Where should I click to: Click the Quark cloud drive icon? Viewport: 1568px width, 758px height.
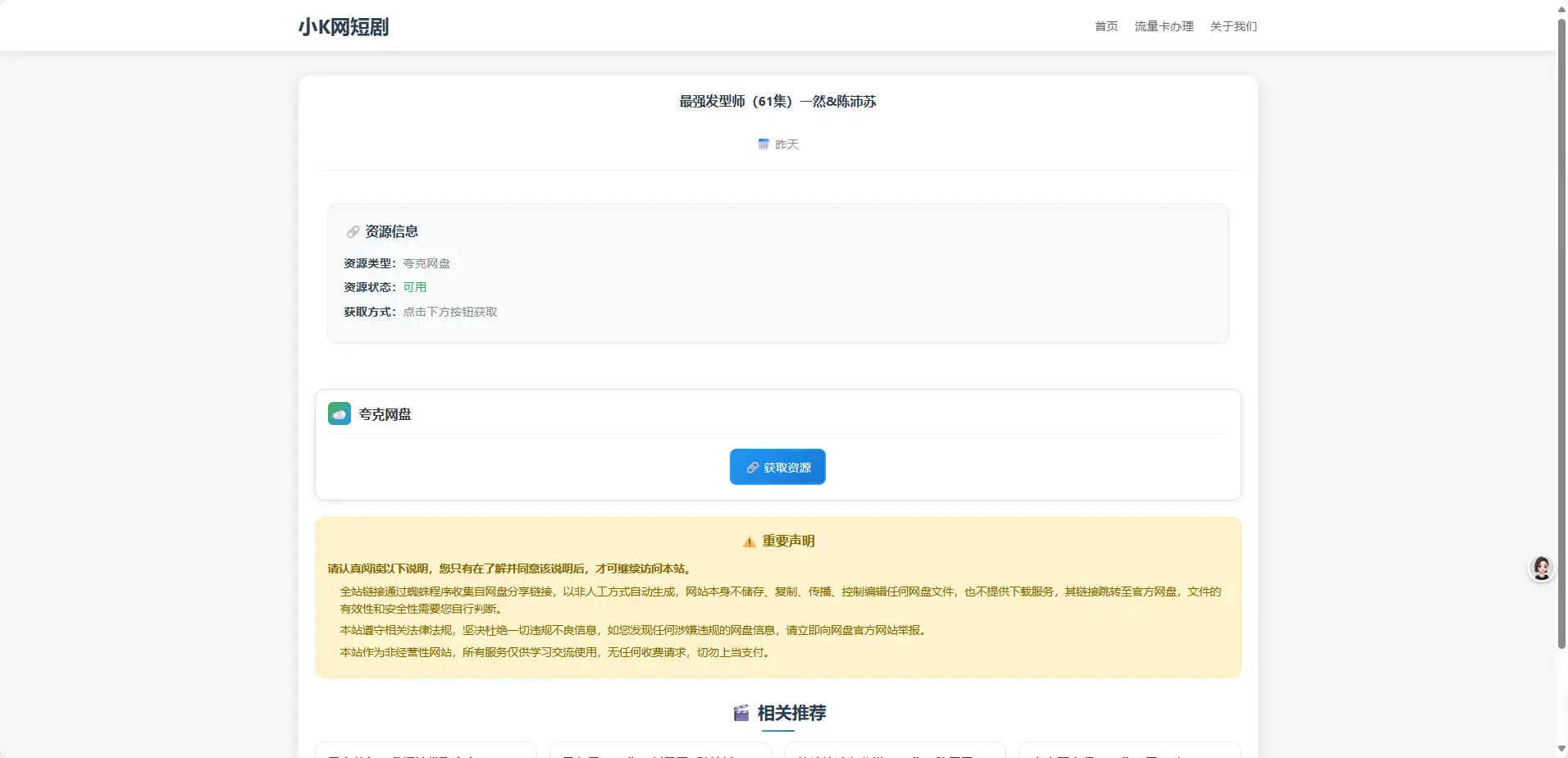coord(340,413)
